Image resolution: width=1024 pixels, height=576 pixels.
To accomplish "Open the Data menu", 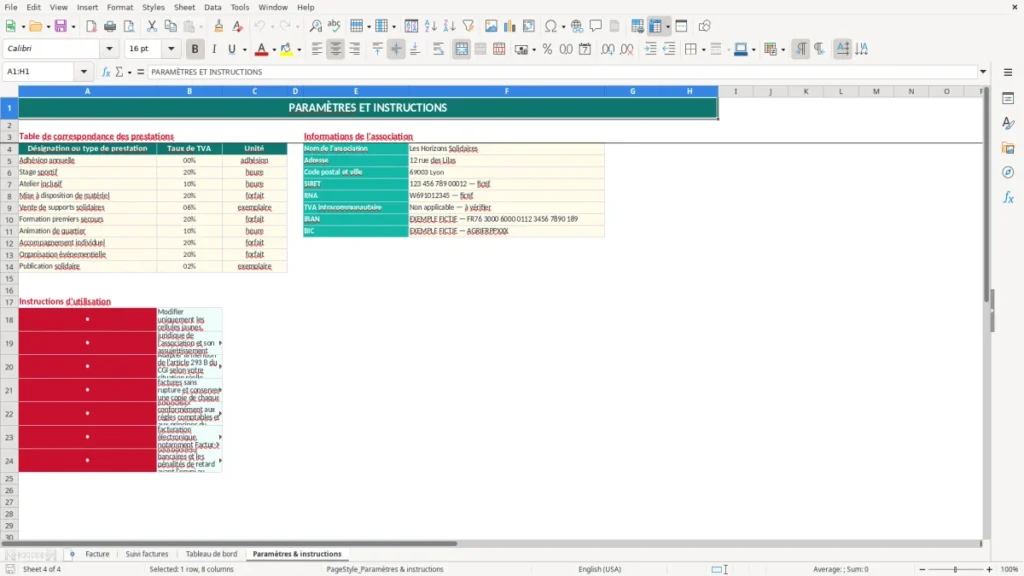I will (x=212, y=7).
